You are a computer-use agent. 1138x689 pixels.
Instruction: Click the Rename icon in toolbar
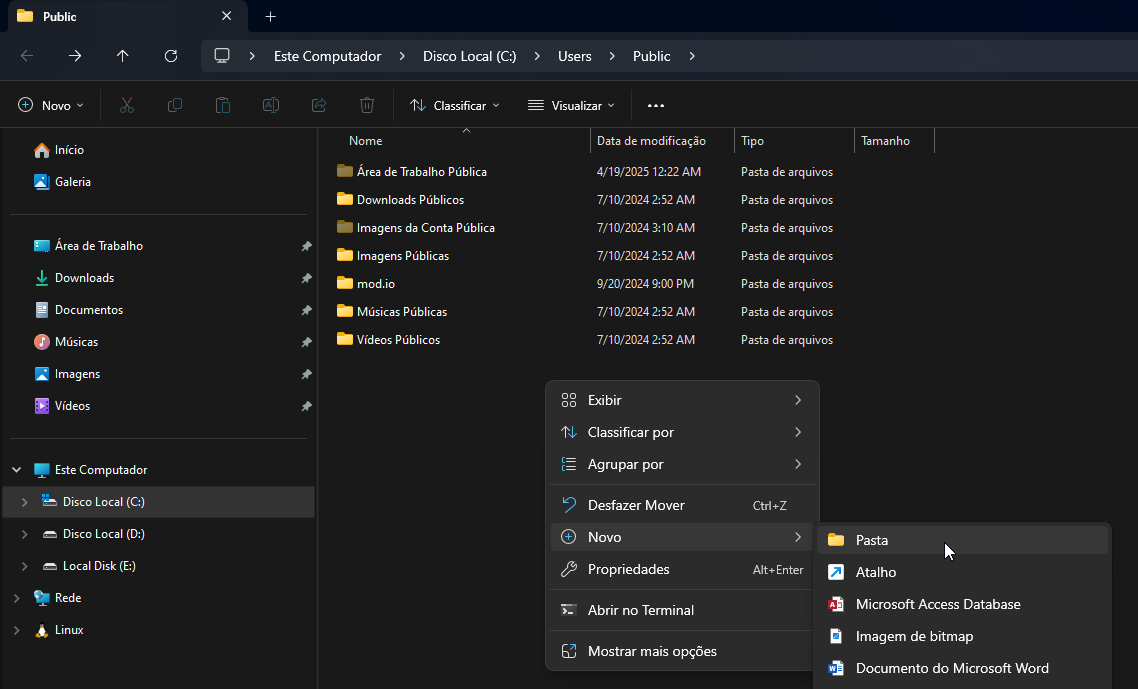pyautogui.click(x=271, y=105)
